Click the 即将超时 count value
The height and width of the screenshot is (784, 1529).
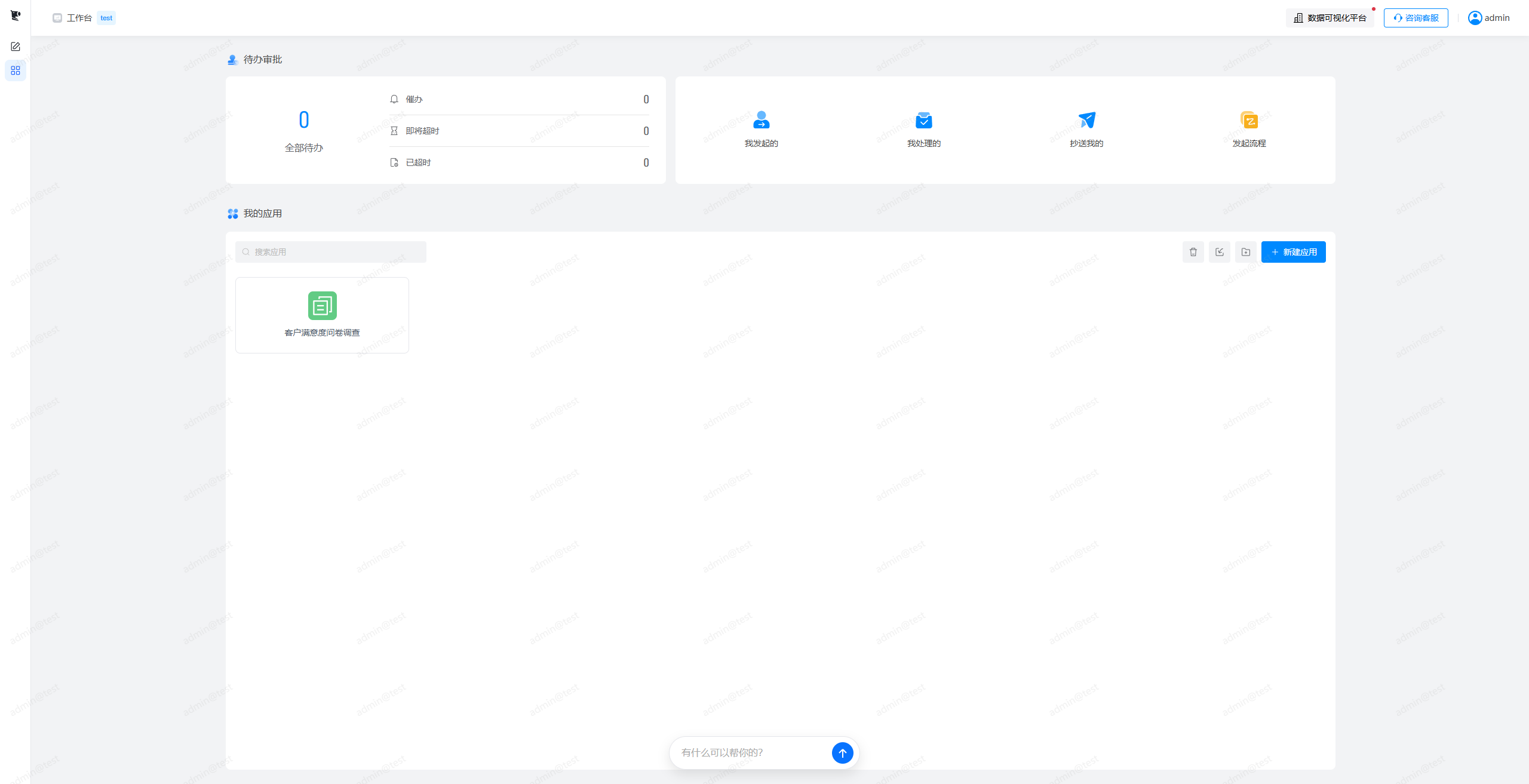pyautogui.click(x=646, y=131)
